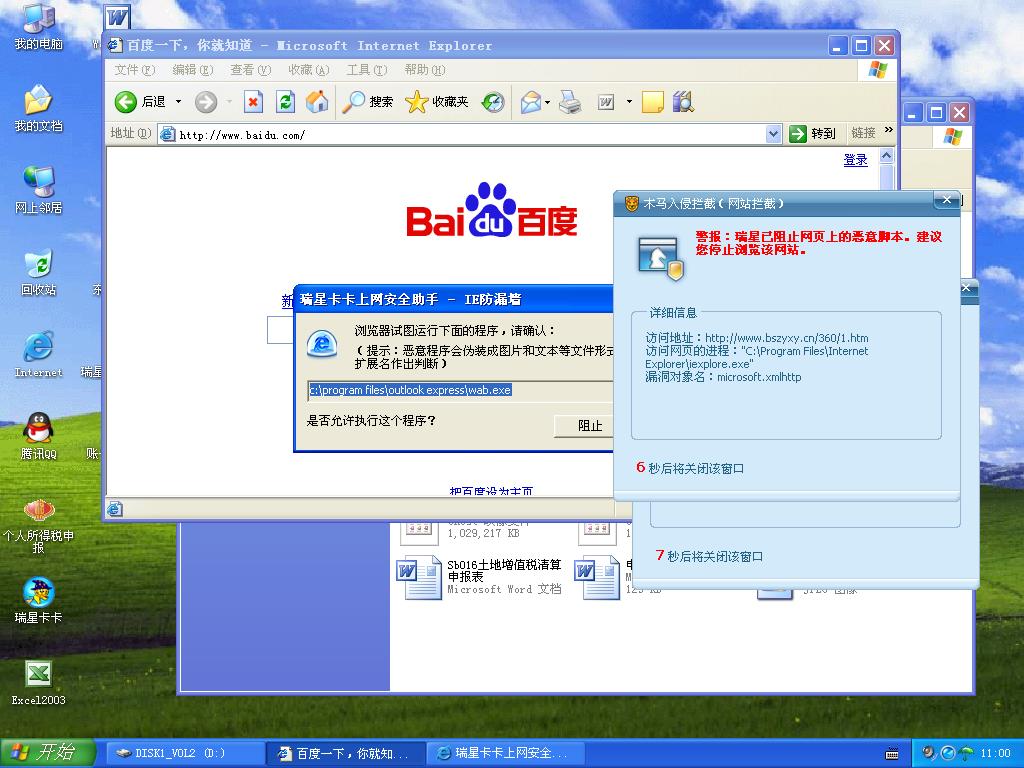Open the IE Search (搜索) toolbar button

(x=368, y=102)
